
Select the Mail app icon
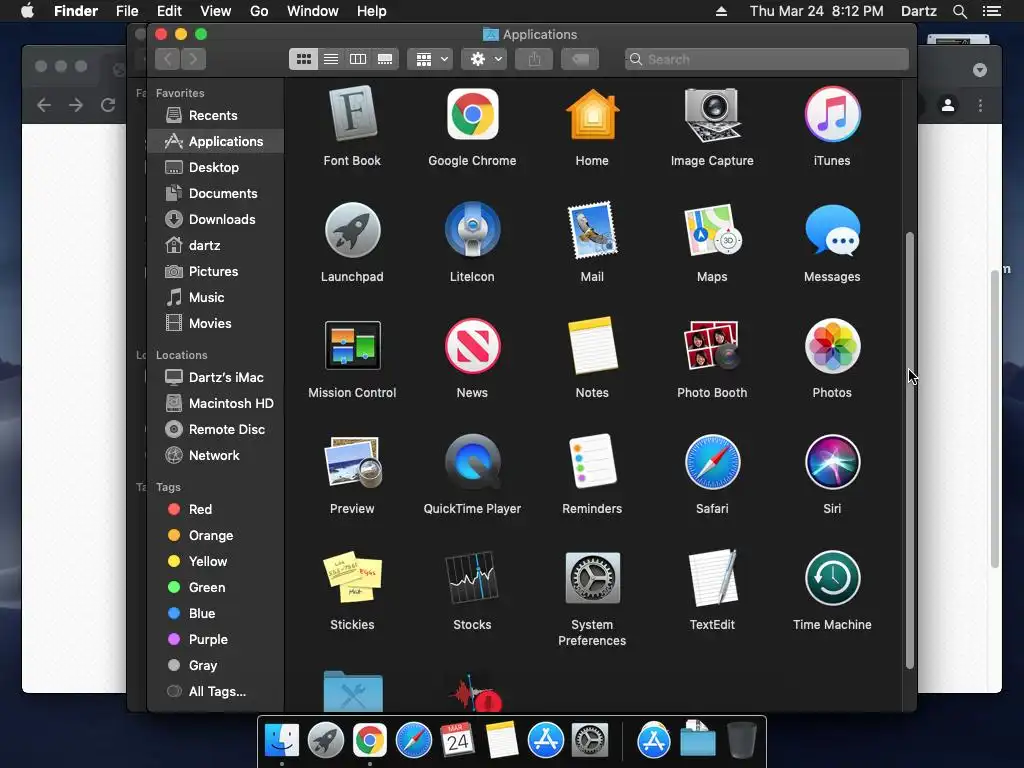[592, 230]
